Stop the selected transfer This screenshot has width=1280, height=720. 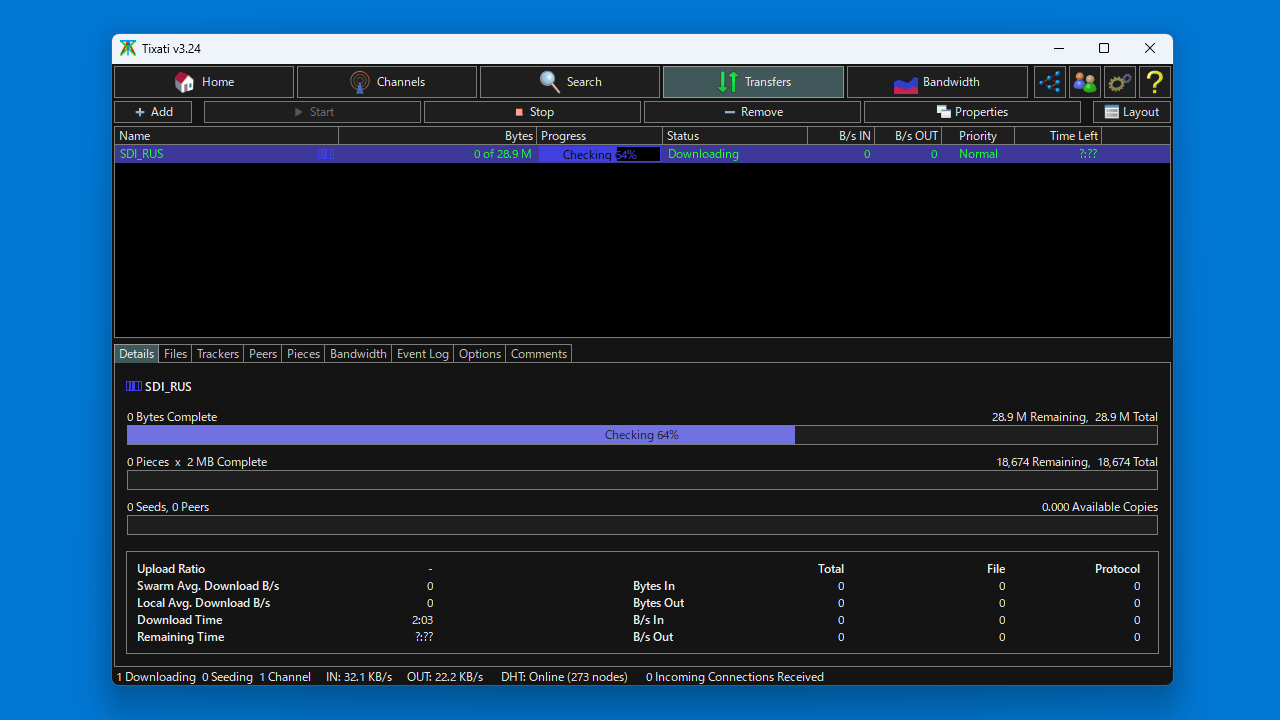532,112
